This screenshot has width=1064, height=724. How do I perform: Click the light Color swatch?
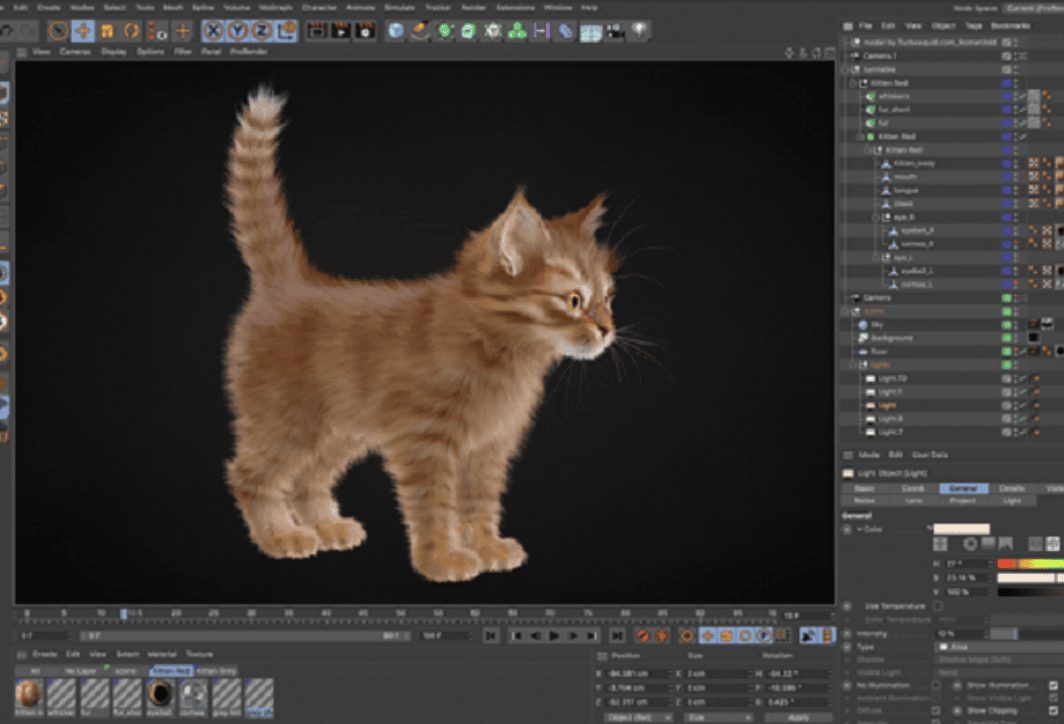pyautogui.click(x=961, y=528)
